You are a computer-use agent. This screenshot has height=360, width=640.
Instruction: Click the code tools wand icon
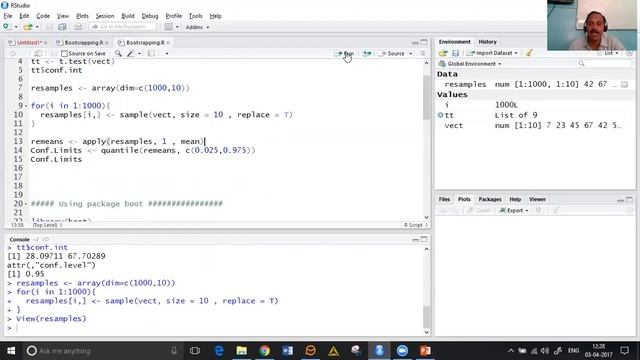(x=131, y=53)
